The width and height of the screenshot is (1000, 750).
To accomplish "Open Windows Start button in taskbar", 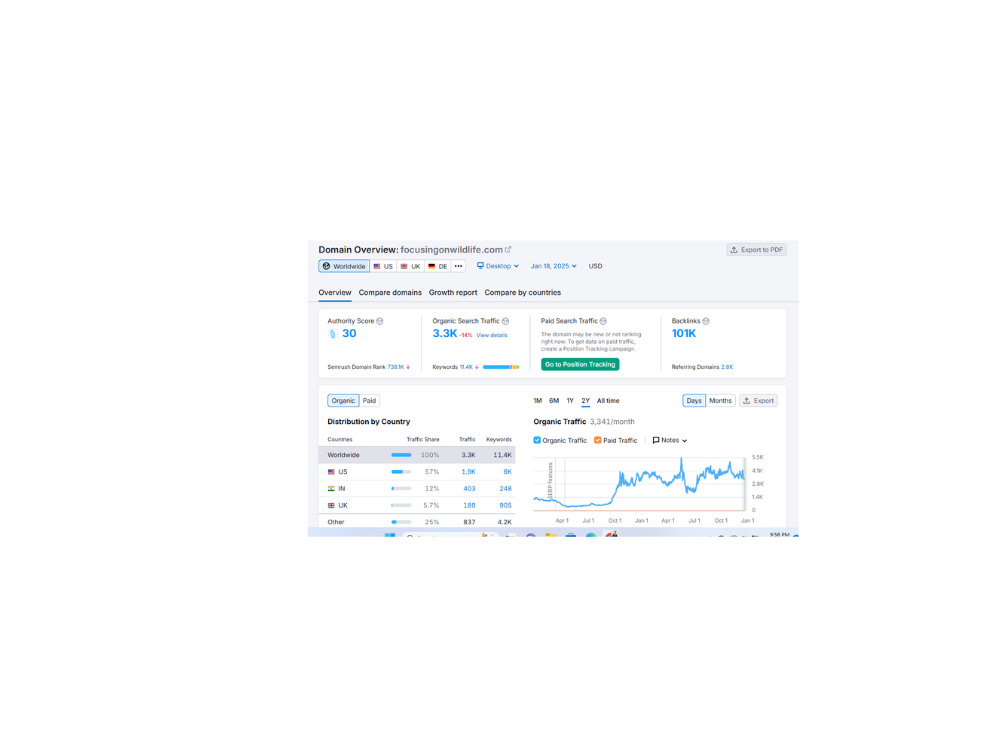I will [x=390, y=535].
